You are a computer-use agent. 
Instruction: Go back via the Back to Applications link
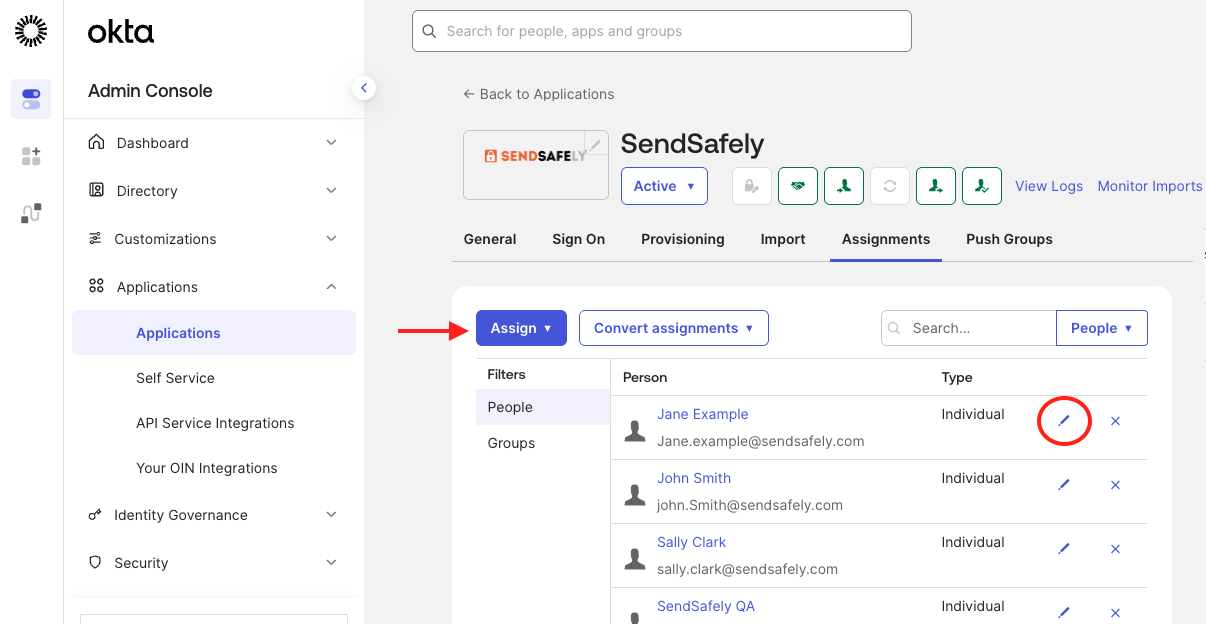(538, 94)
